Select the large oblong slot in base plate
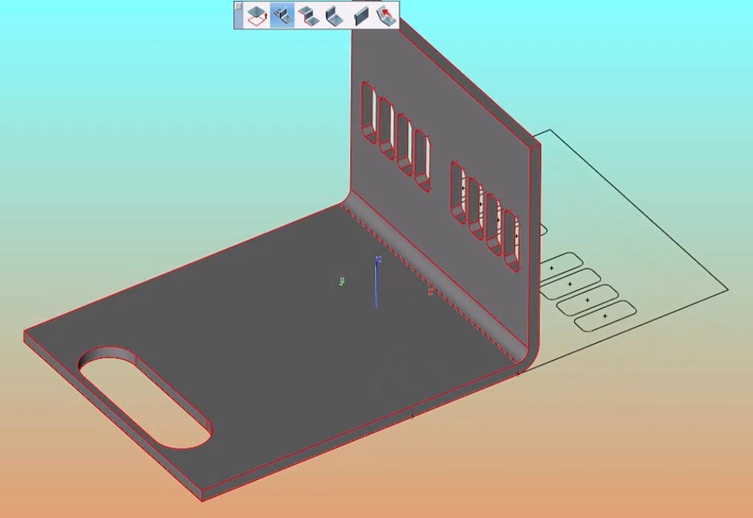Image resolution: width=753 pixels, height=518 pixels. coord(145,397)
